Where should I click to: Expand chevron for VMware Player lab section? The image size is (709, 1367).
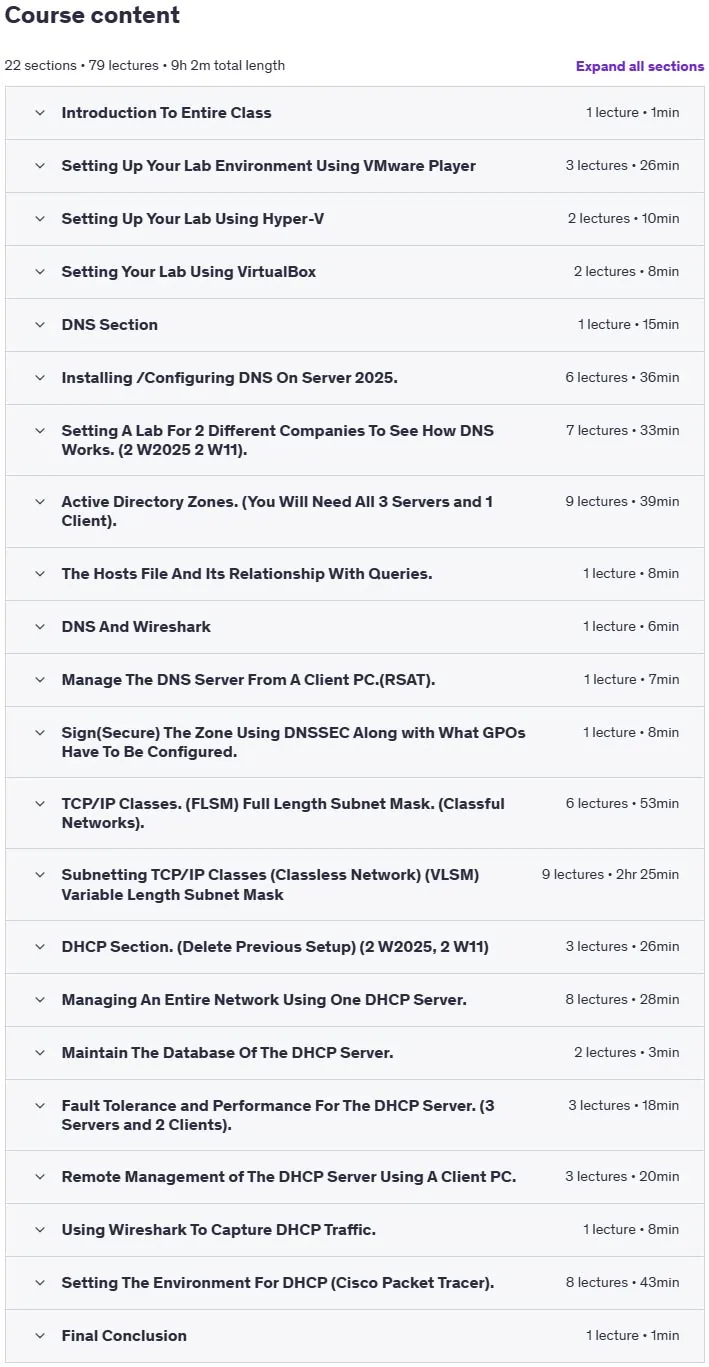pos(40,166)
